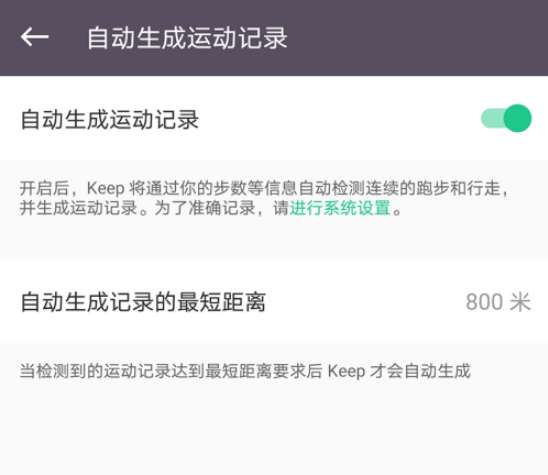Tap the 自动生成运动记录 header title
This screenshot has width=548, height=475.
tap(187, 37)
